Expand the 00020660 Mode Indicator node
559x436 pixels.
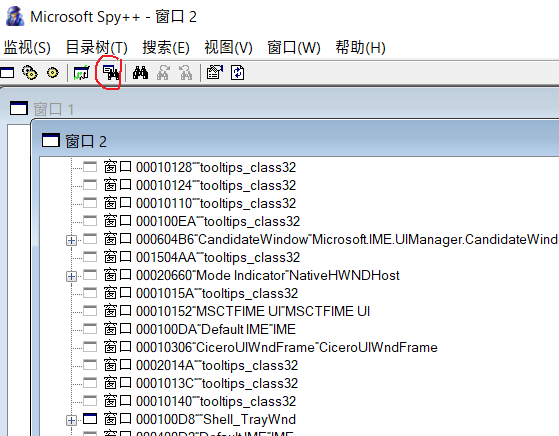71,276
